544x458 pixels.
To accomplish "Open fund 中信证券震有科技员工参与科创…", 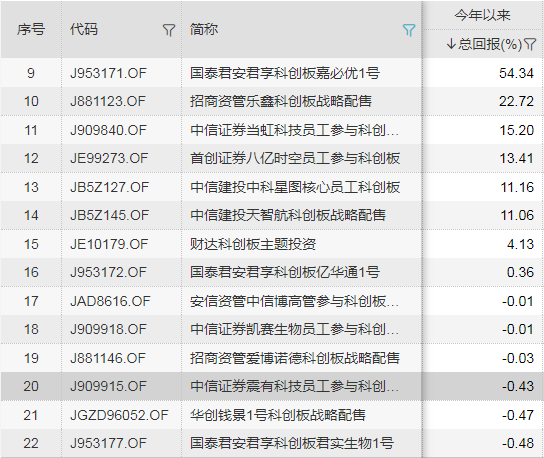I will tap(294, 386).
